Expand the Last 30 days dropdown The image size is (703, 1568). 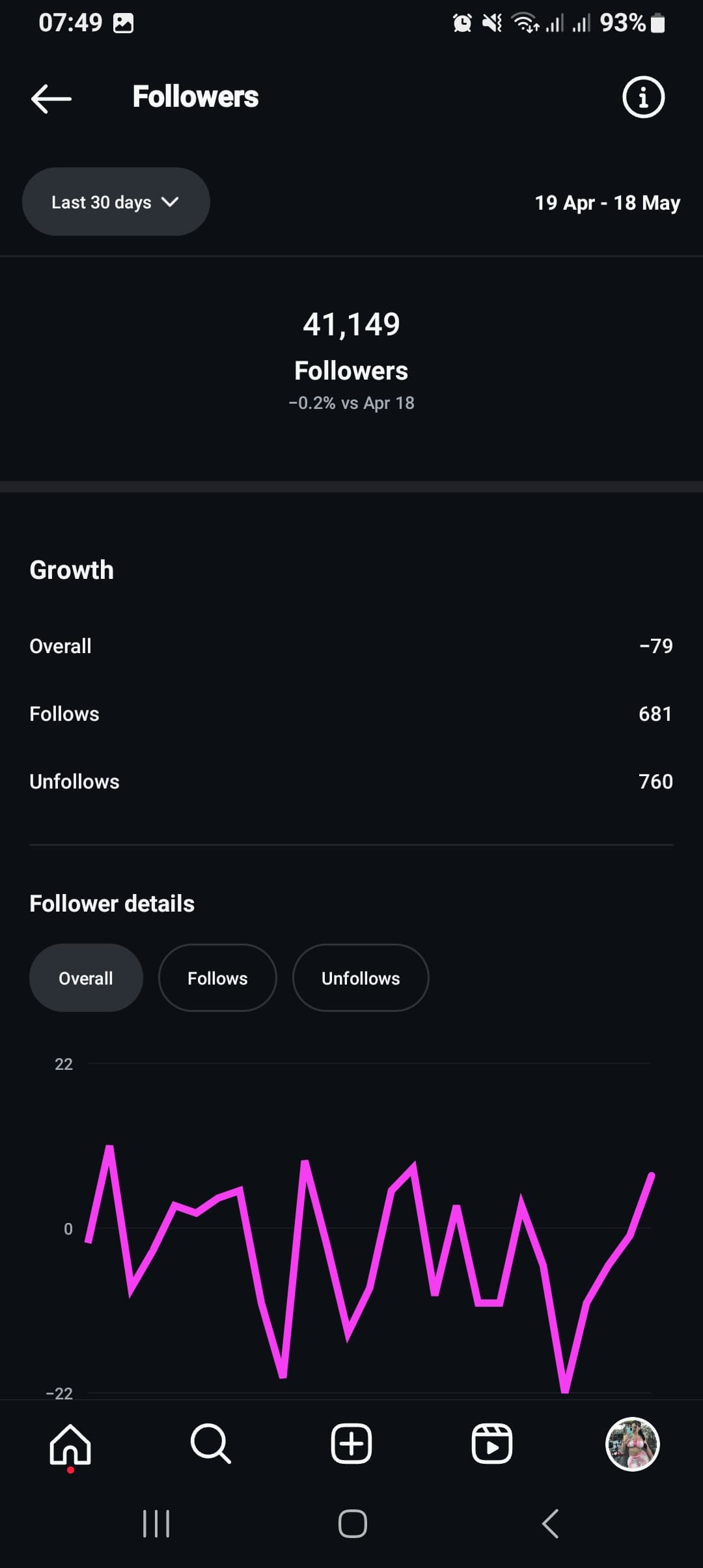[x=116, y=202]
